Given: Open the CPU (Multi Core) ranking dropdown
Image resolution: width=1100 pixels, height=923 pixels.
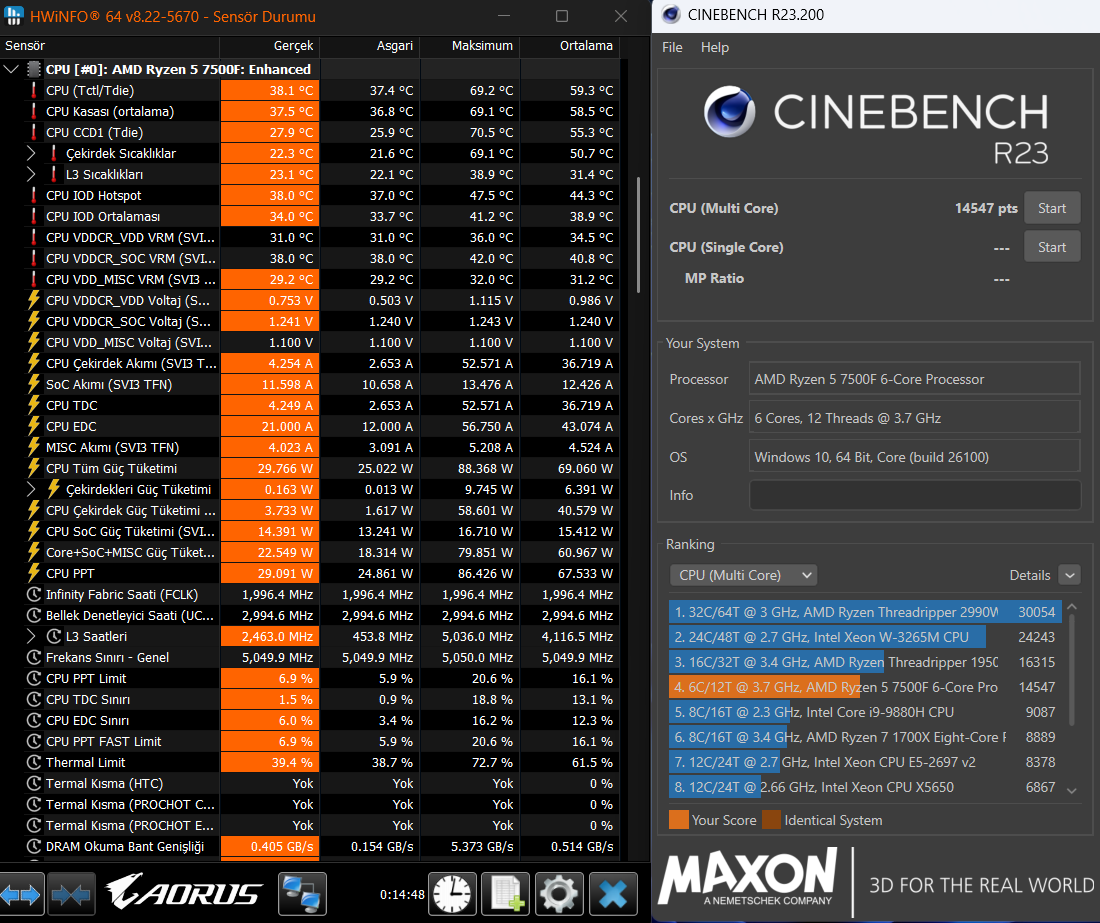Looking at the screenshot, I should coord(744,575).
